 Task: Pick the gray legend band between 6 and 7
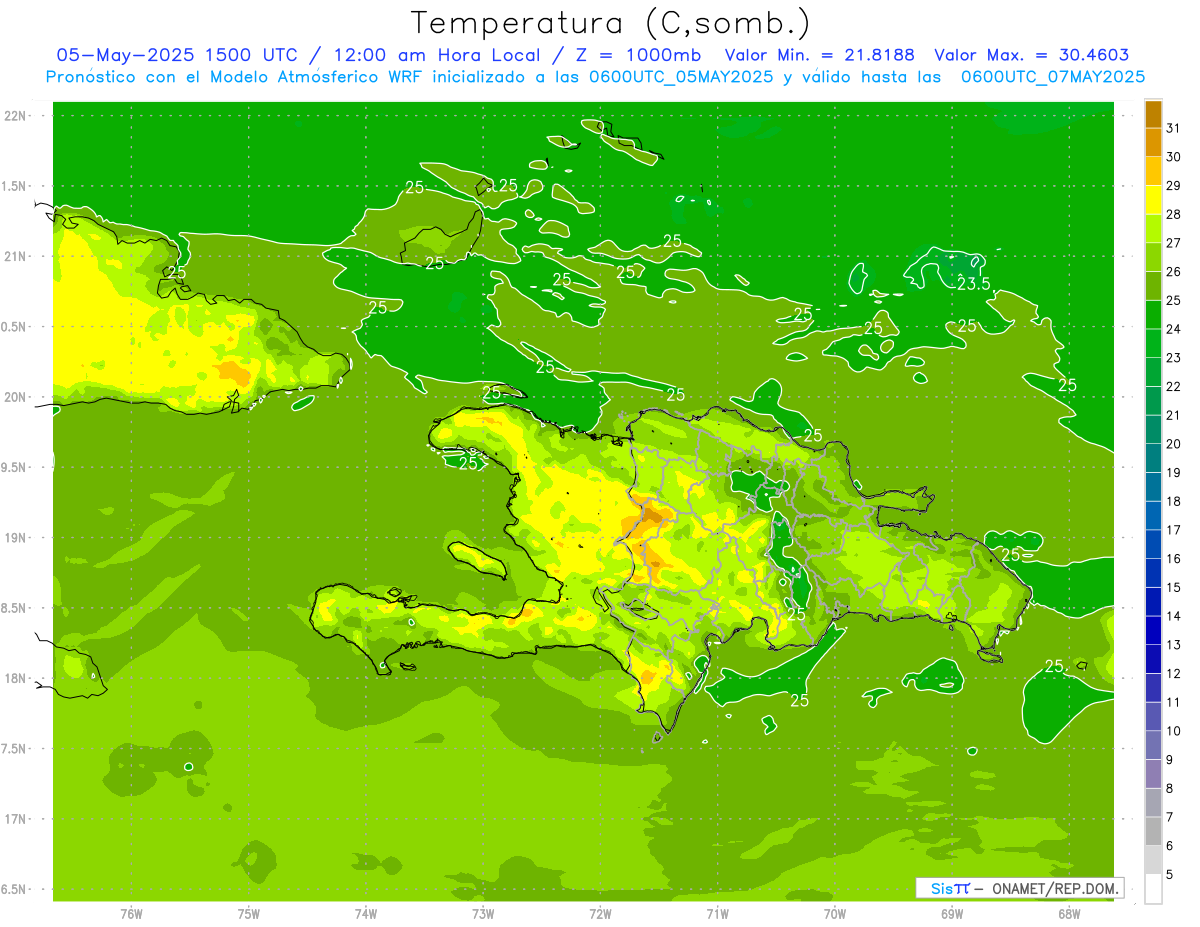pyautogui.click(x=1153, y=831)
